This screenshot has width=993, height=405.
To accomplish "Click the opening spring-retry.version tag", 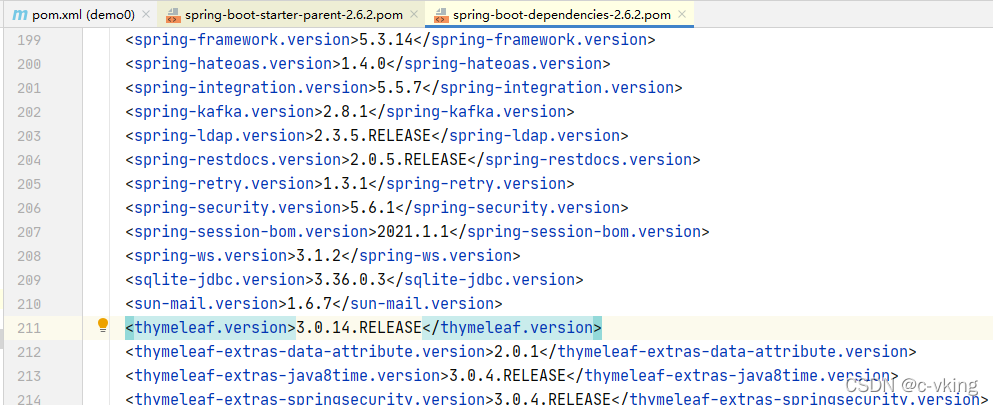I will (224, 184).
